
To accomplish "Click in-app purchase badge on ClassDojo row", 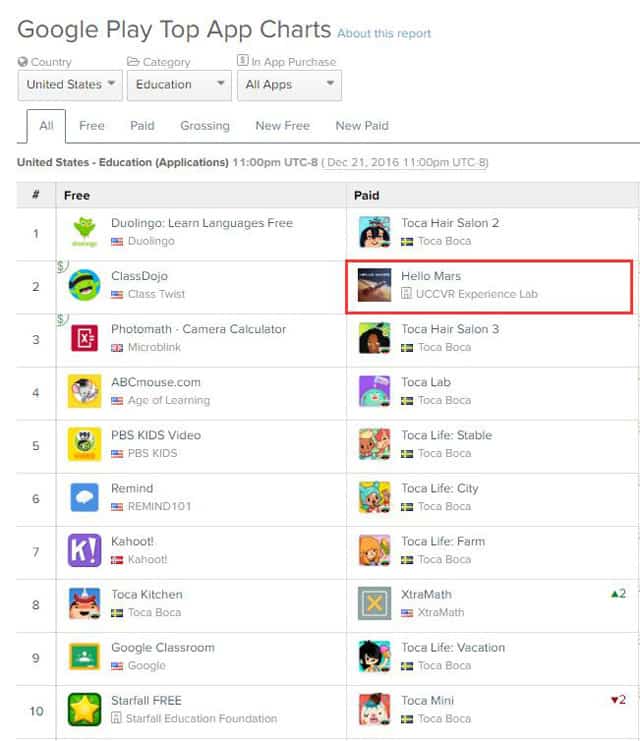I will coord(62,267).
